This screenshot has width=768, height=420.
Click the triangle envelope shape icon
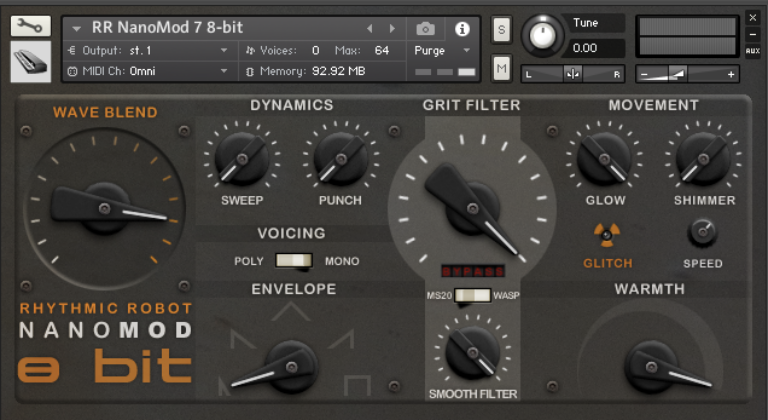point(291,312)
